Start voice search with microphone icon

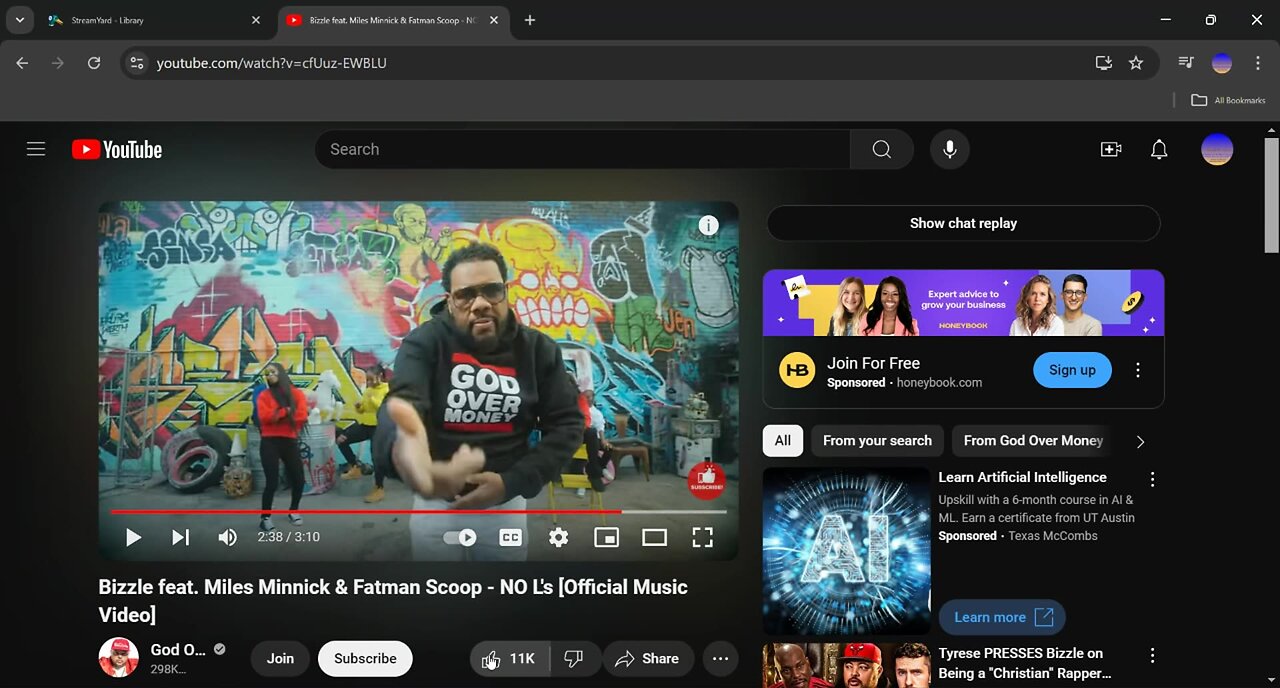950,149
